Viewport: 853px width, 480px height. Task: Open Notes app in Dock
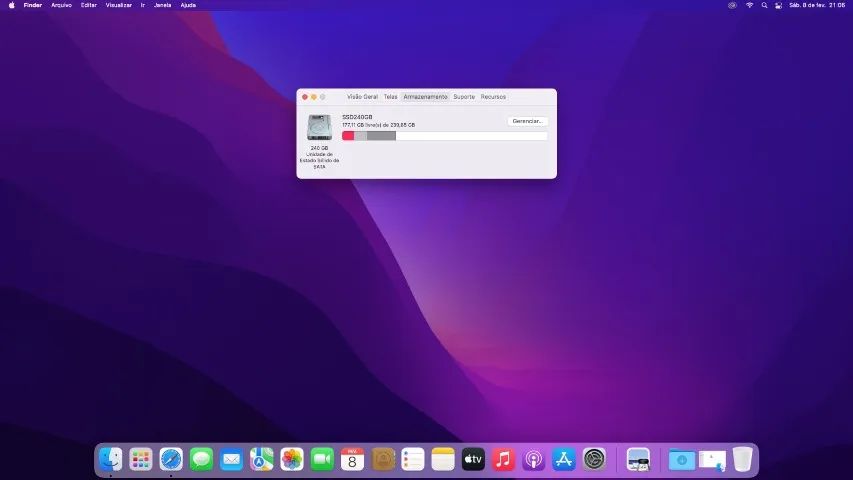tap(443, 459)
